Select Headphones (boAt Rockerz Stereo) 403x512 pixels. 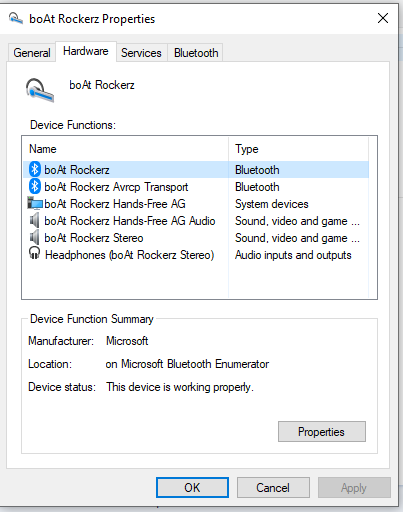(x=129, y=255)
